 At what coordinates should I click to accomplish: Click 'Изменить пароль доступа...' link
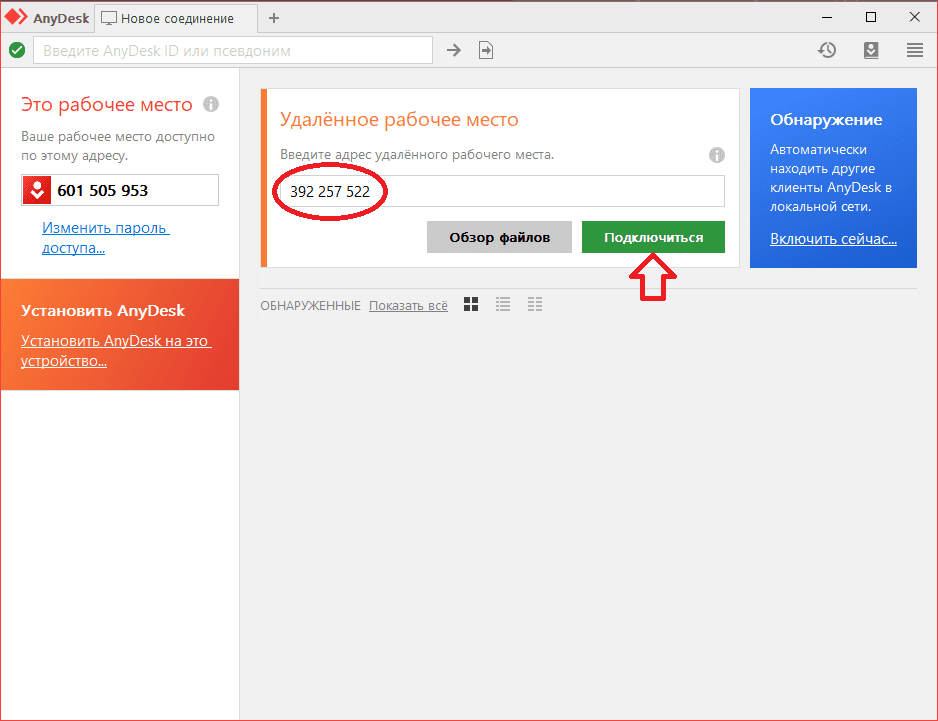pos(105,237)
